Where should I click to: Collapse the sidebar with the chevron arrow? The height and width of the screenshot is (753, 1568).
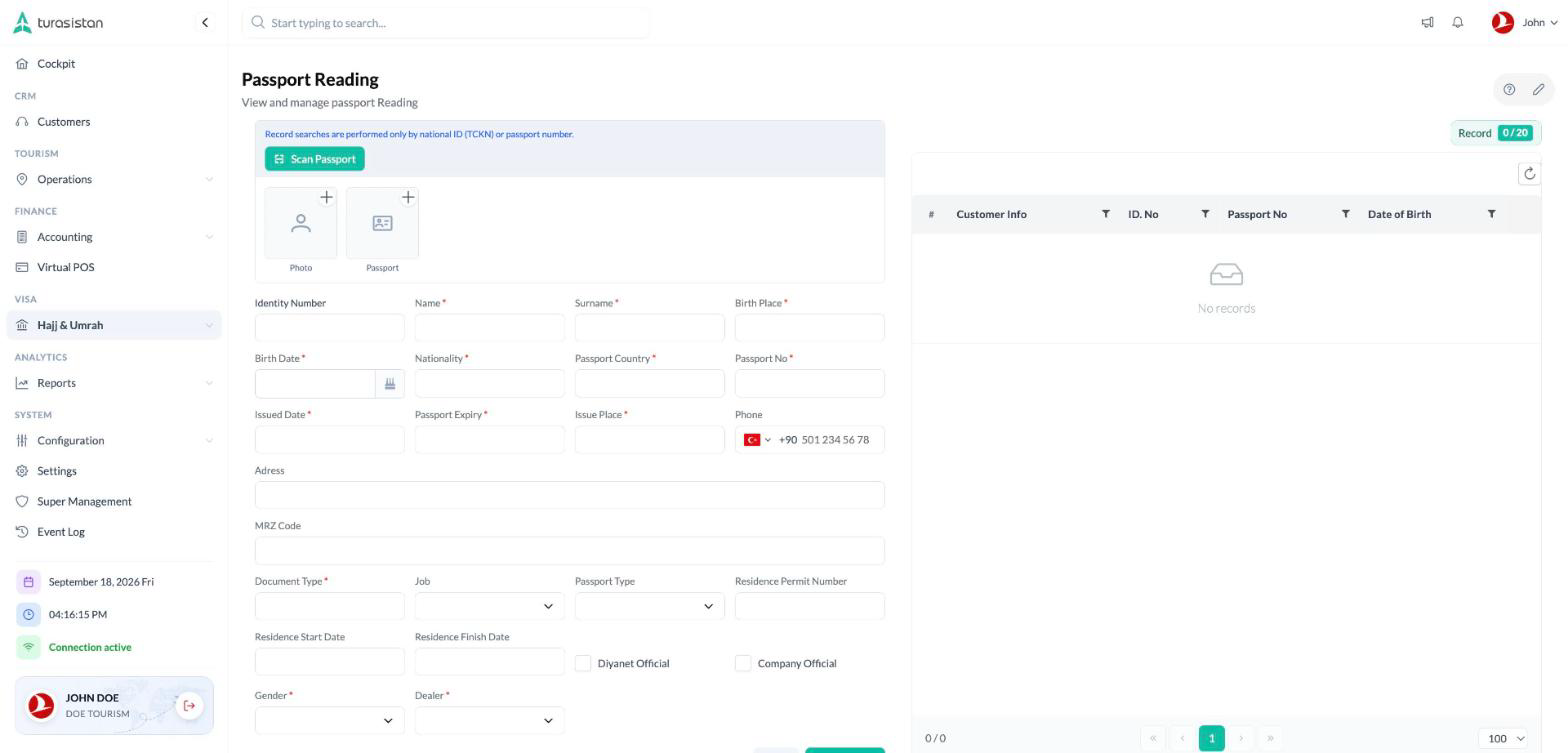click(205, 22)
